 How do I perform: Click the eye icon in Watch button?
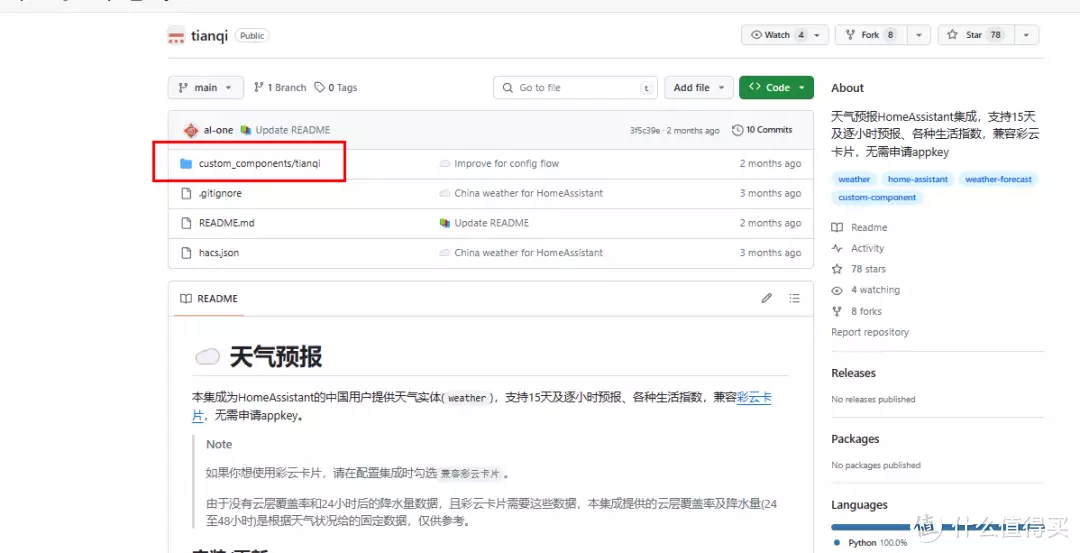[756, 34]
